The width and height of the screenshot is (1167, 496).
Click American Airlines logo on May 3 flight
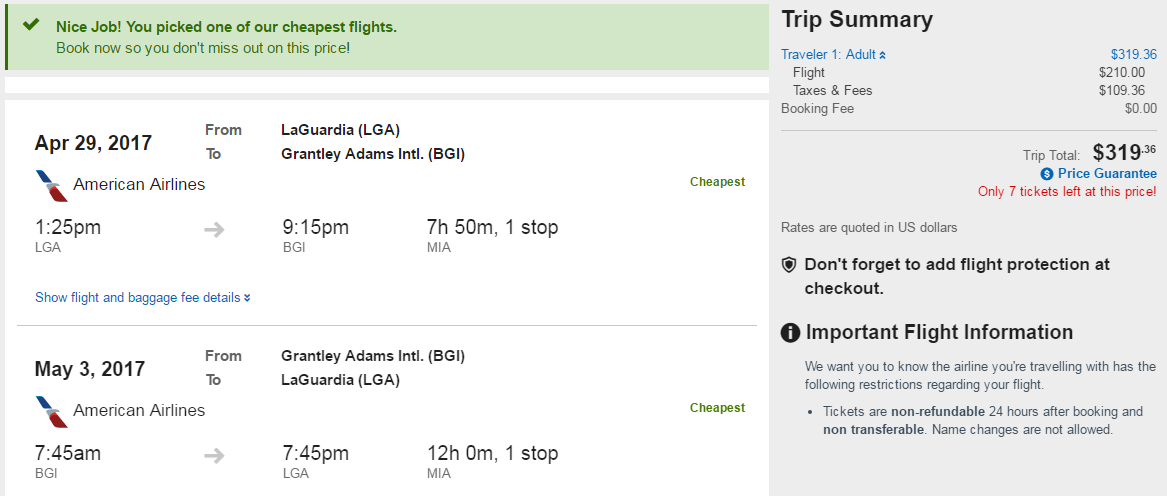coord(51,411)
